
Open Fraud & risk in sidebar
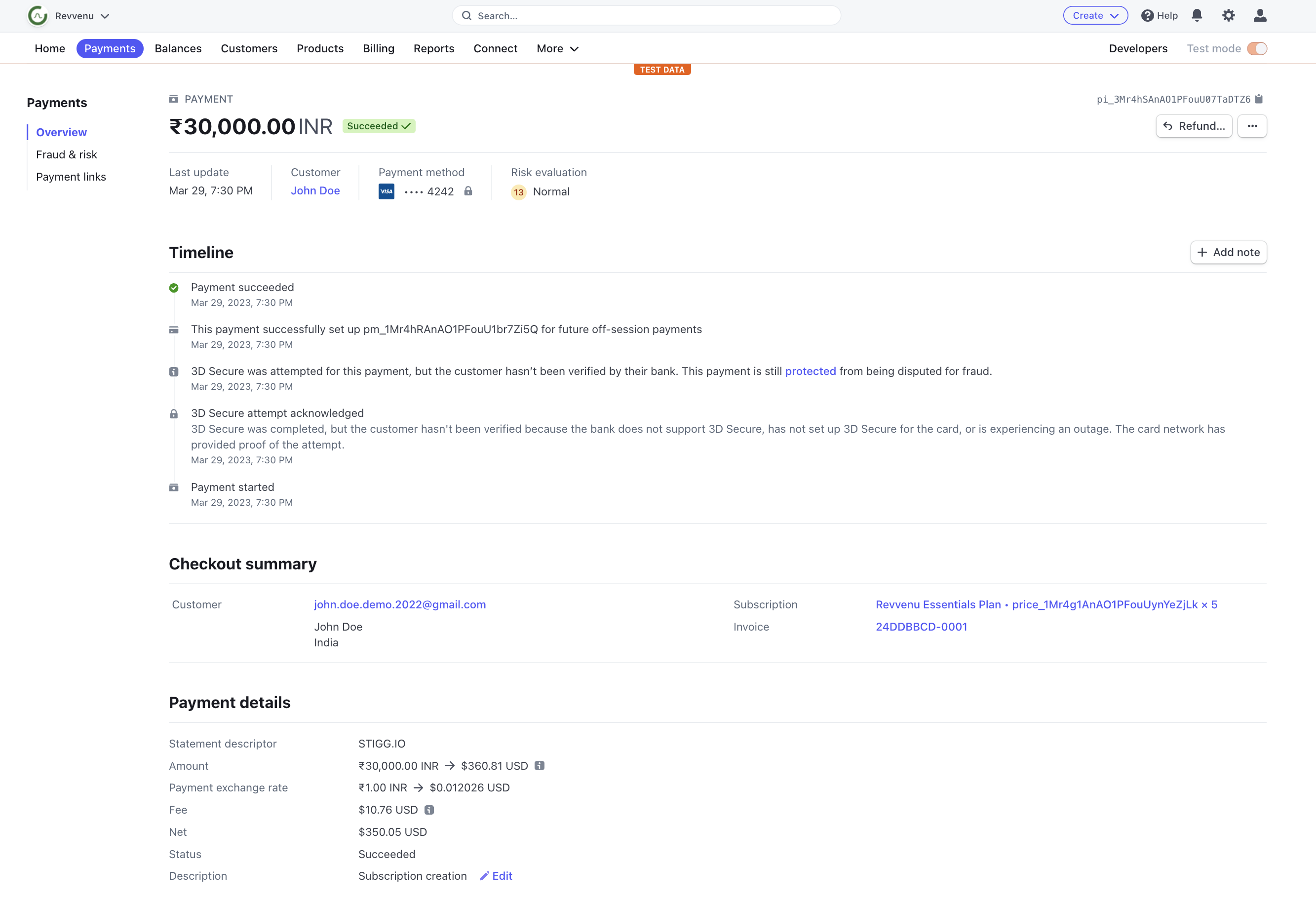click(x=66, y=154)
